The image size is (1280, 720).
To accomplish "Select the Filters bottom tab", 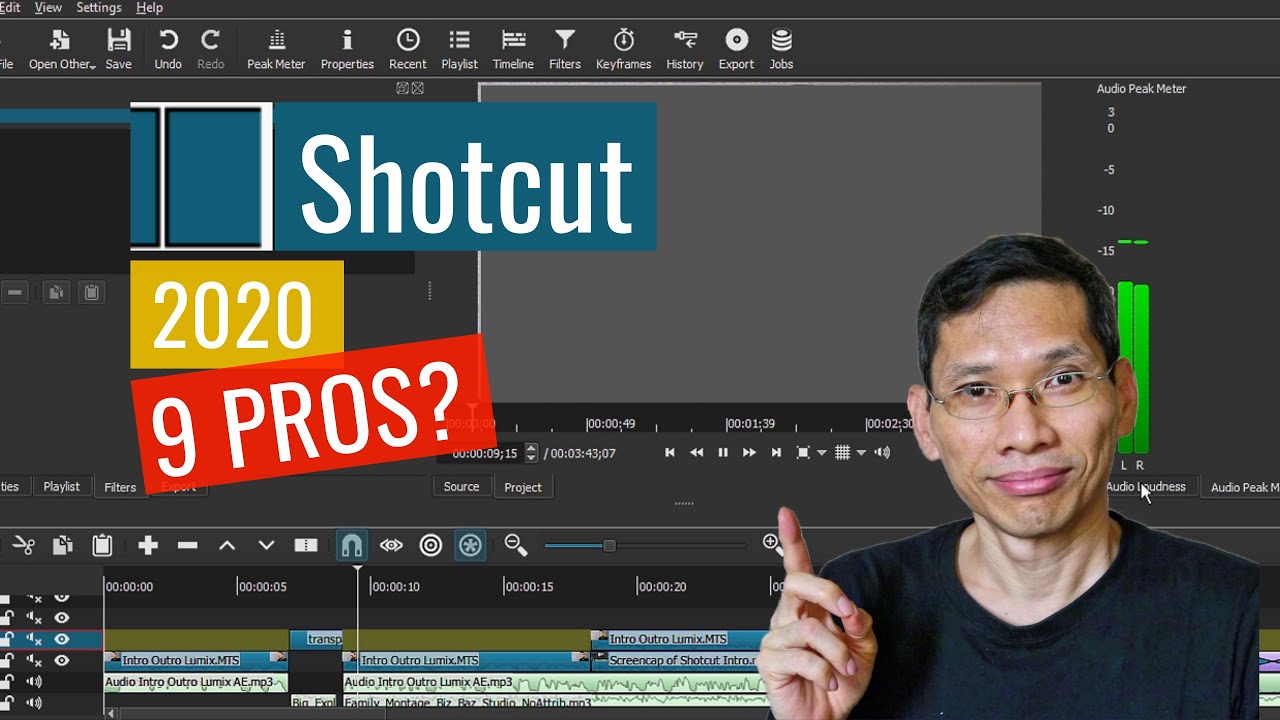I will point(120,487).
